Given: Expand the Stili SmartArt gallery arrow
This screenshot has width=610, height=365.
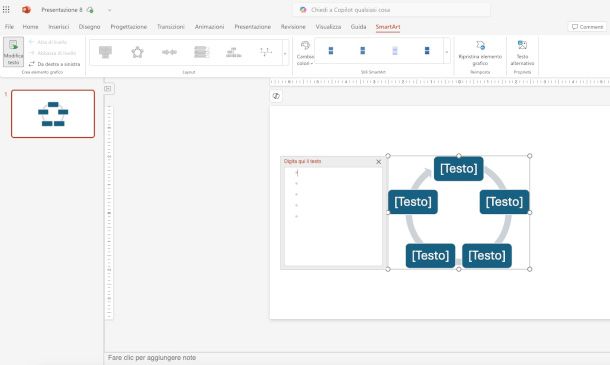Looking at the screenshot, I should click(447, 52).
